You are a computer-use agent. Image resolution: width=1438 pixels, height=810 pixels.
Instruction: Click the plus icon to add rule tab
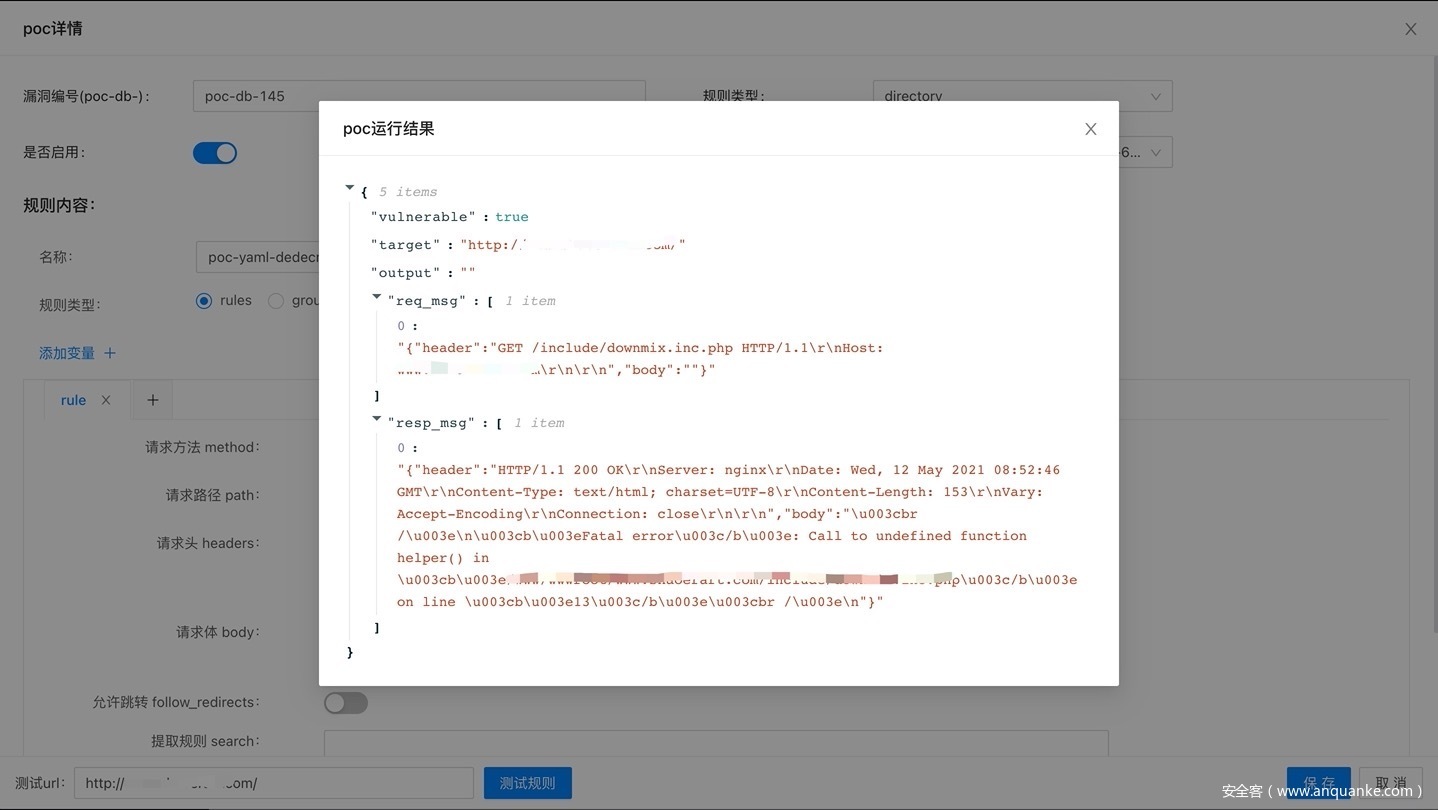coord(153,400)
